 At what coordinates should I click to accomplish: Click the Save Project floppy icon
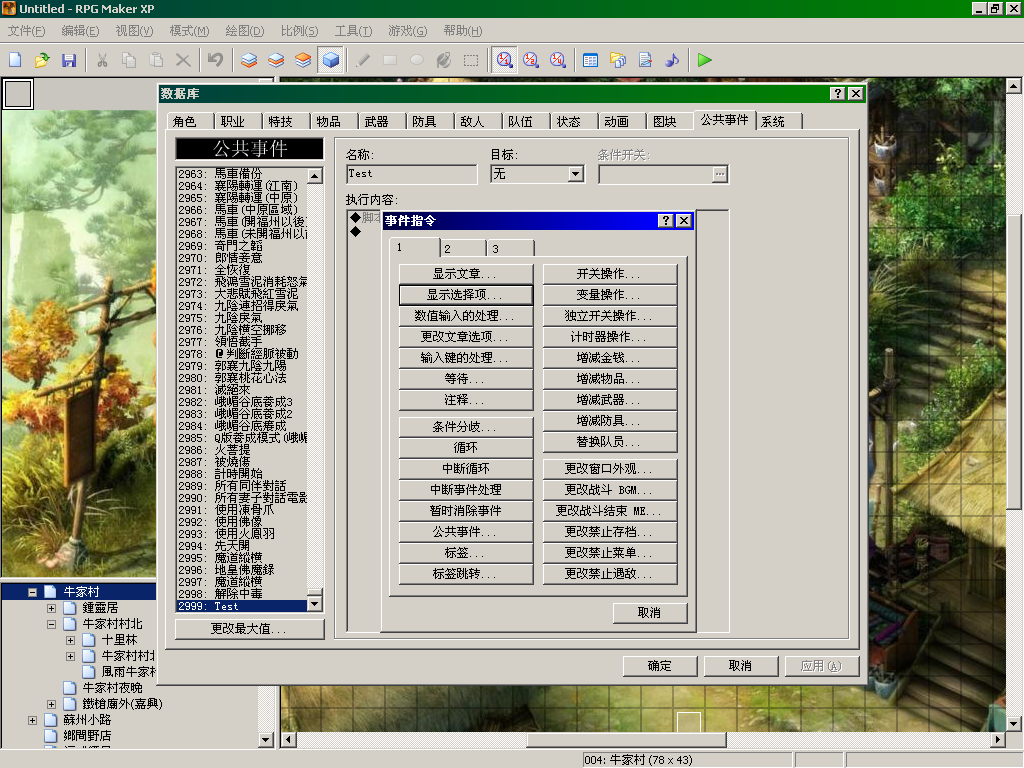[69, 60]
